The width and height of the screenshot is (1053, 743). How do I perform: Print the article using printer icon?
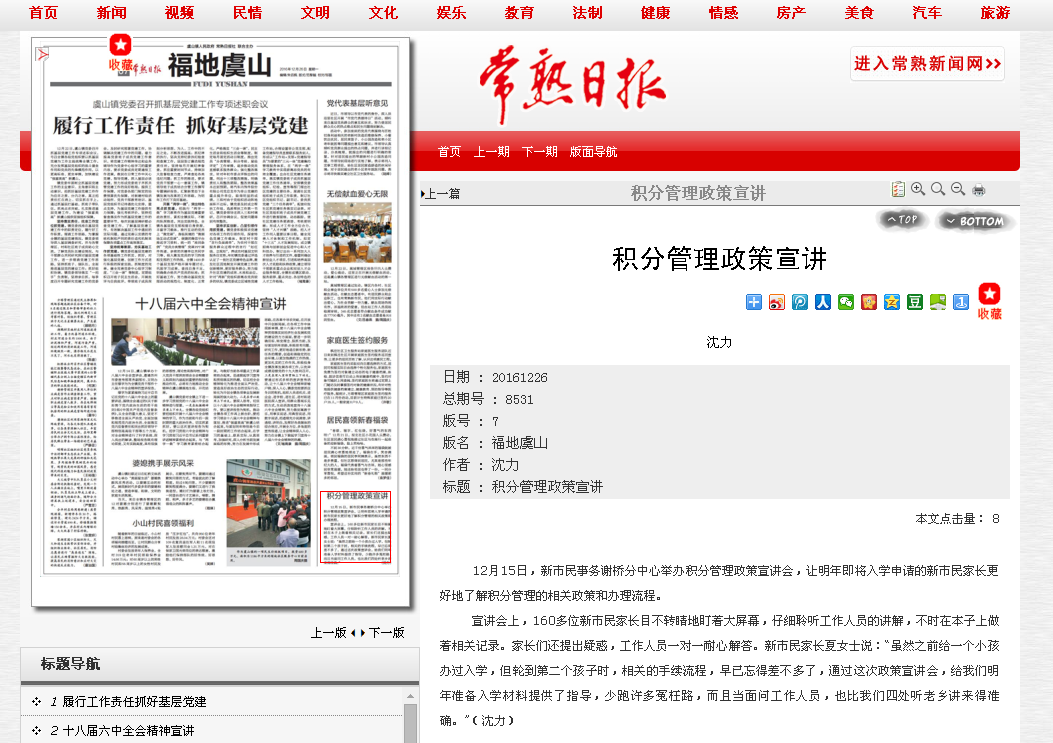point(978,190)
